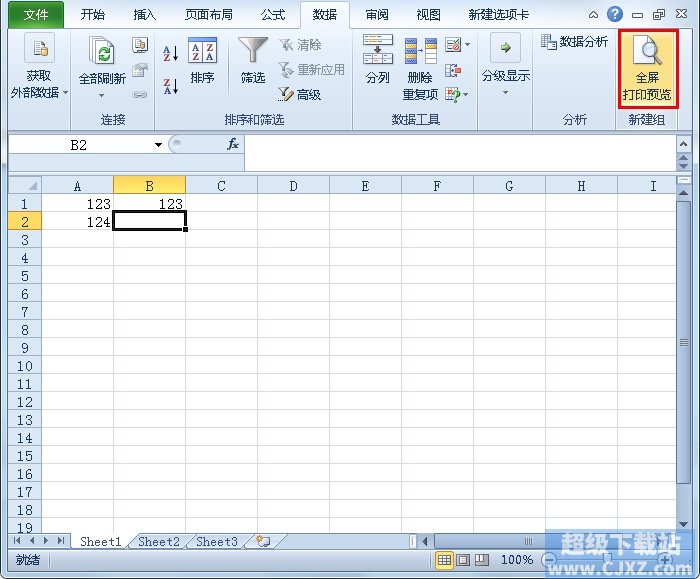Click the consolidate icon in 数据工具

tap(453, 70)
